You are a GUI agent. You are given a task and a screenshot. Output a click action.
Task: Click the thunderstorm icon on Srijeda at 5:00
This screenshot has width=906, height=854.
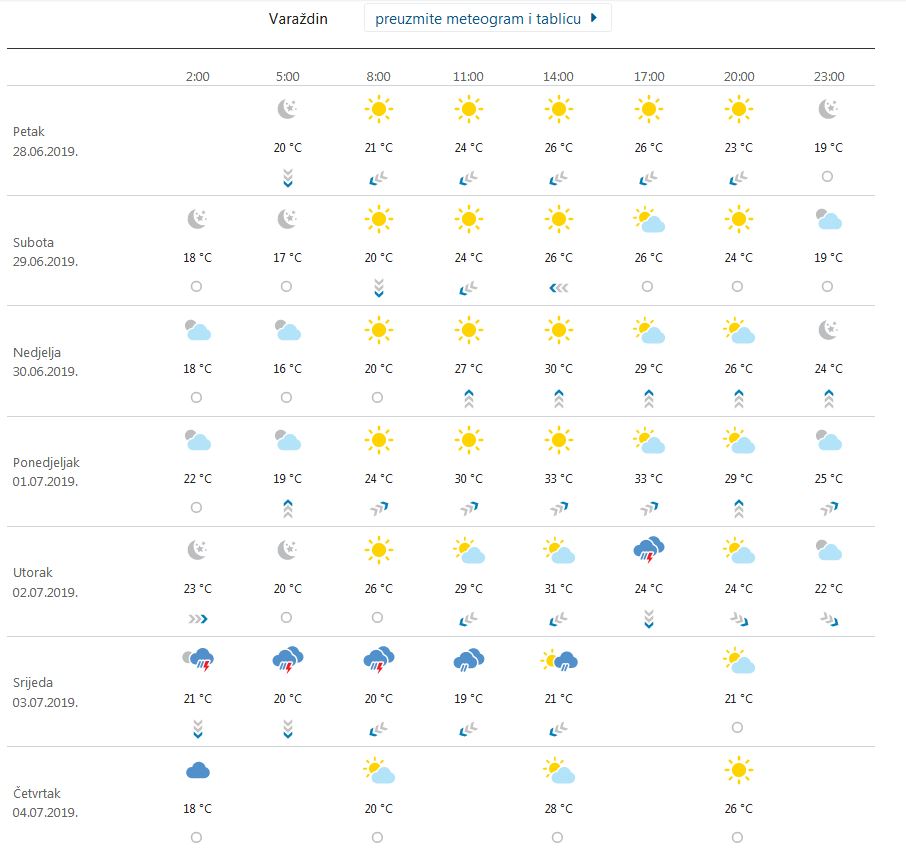coord(287,660)
